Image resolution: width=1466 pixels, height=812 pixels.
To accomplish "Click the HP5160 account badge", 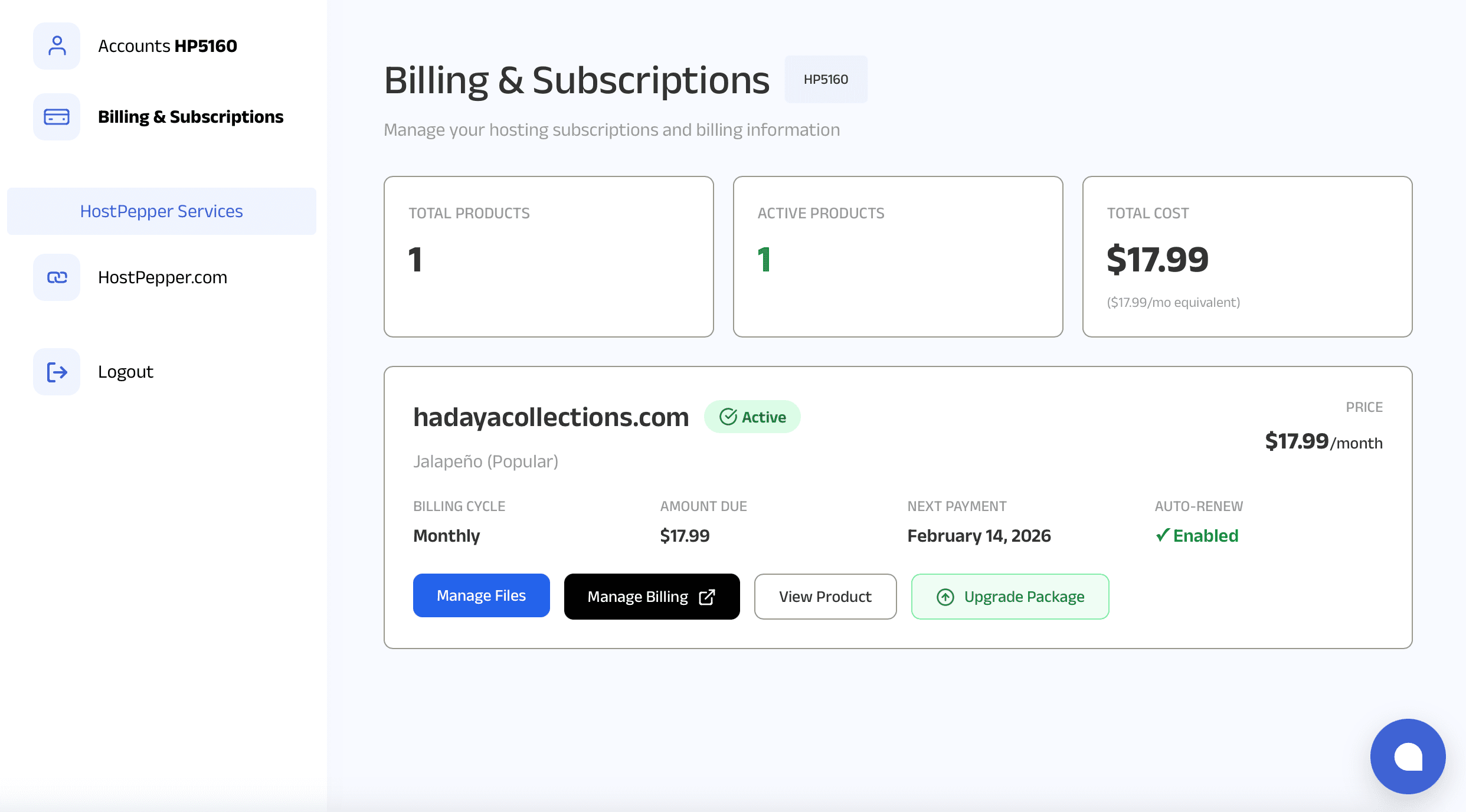I will [826, 80].
